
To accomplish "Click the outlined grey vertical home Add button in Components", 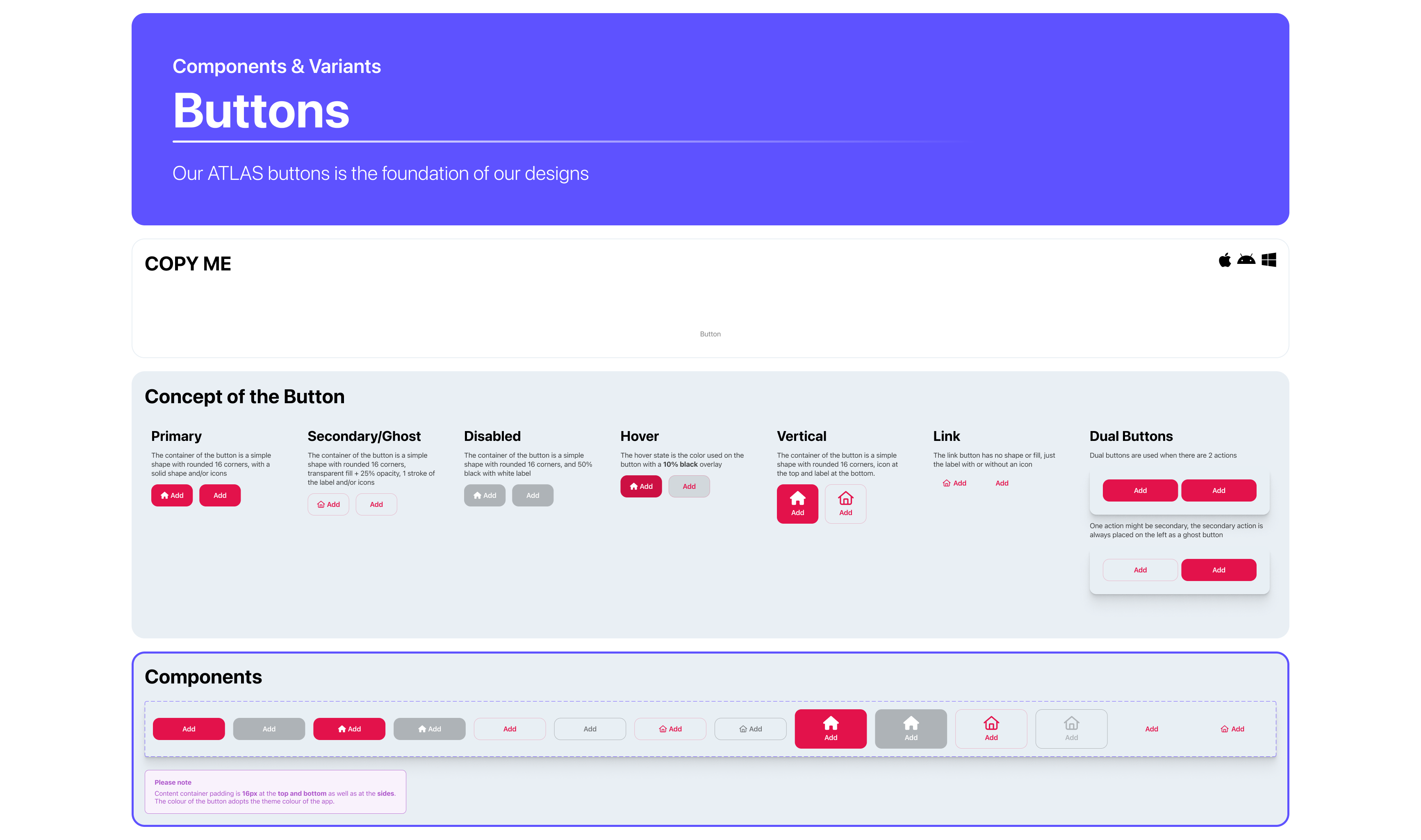I will tap(1071, 729).
